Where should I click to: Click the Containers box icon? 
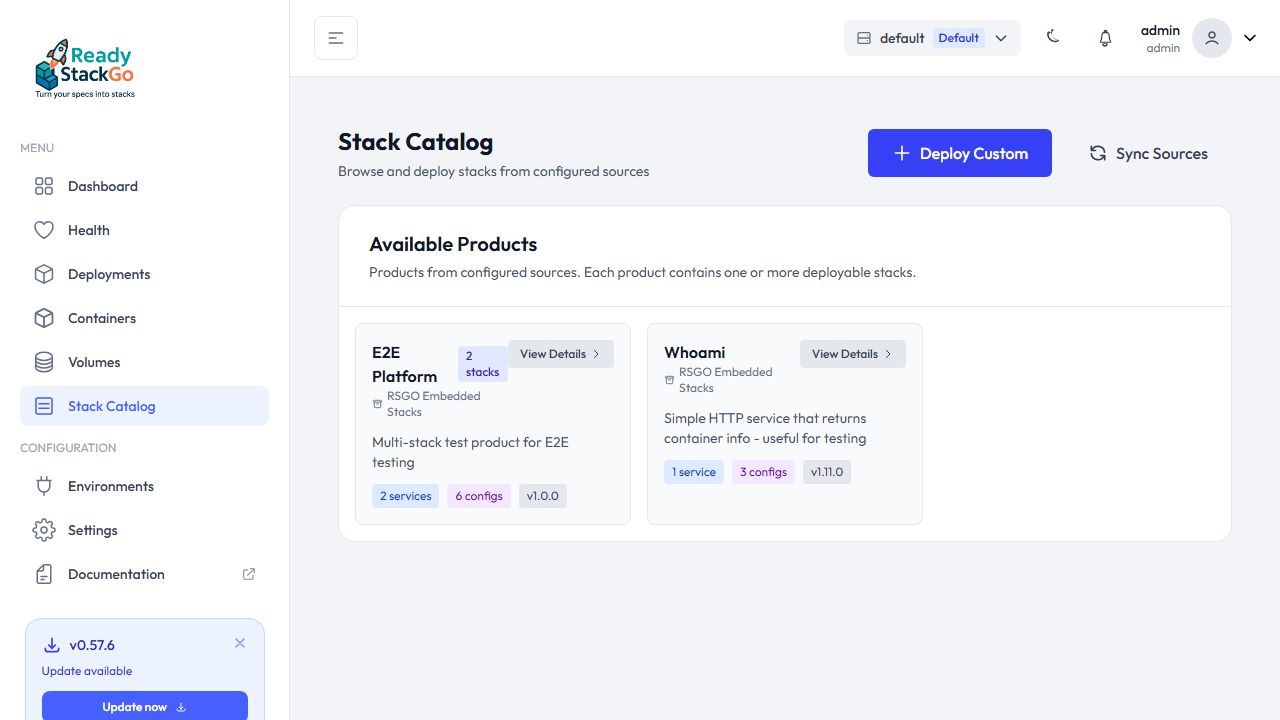(44, 318)
